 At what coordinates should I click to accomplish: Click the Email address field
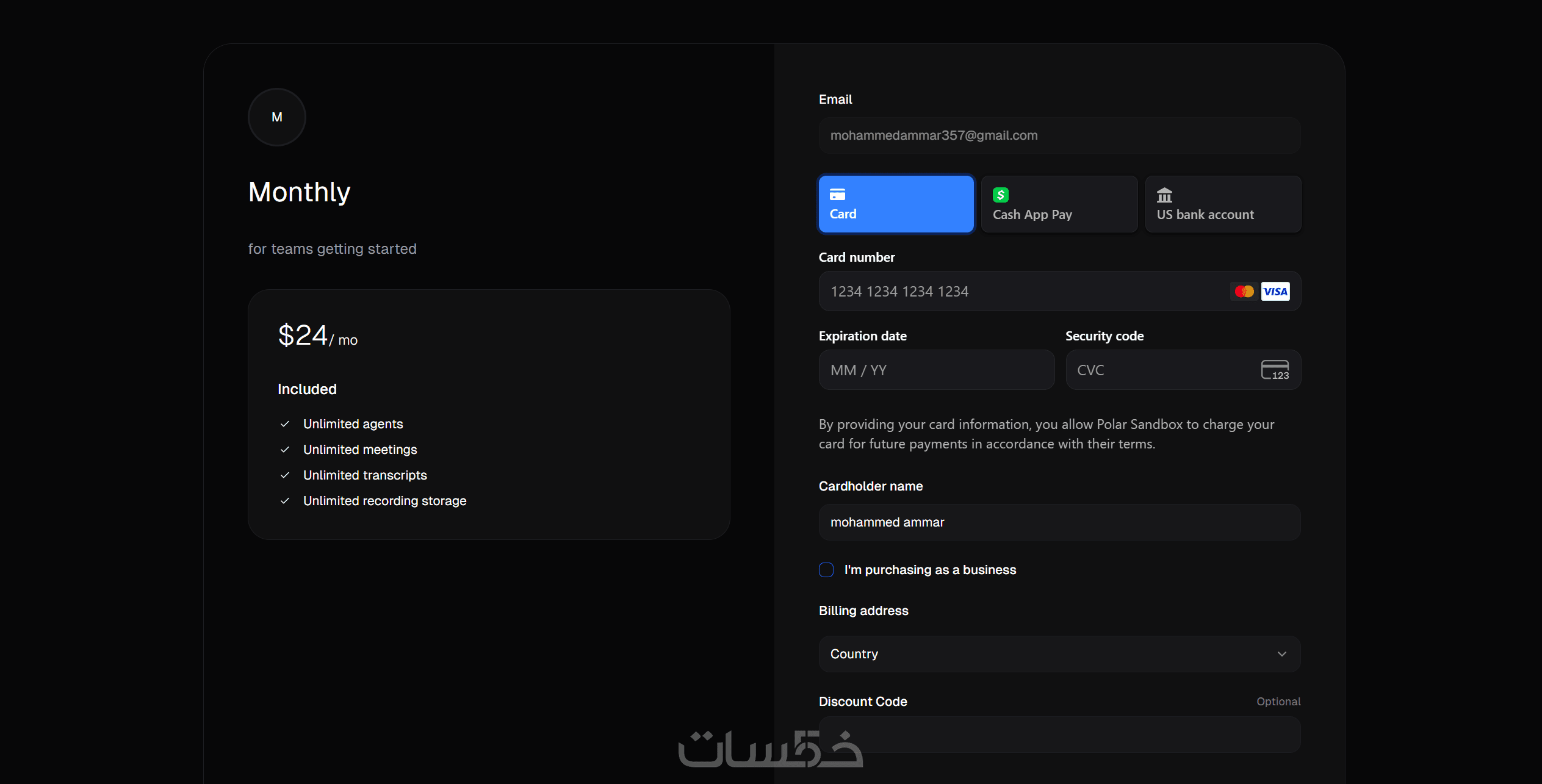pyautogui.click(x=1059, y=135)
